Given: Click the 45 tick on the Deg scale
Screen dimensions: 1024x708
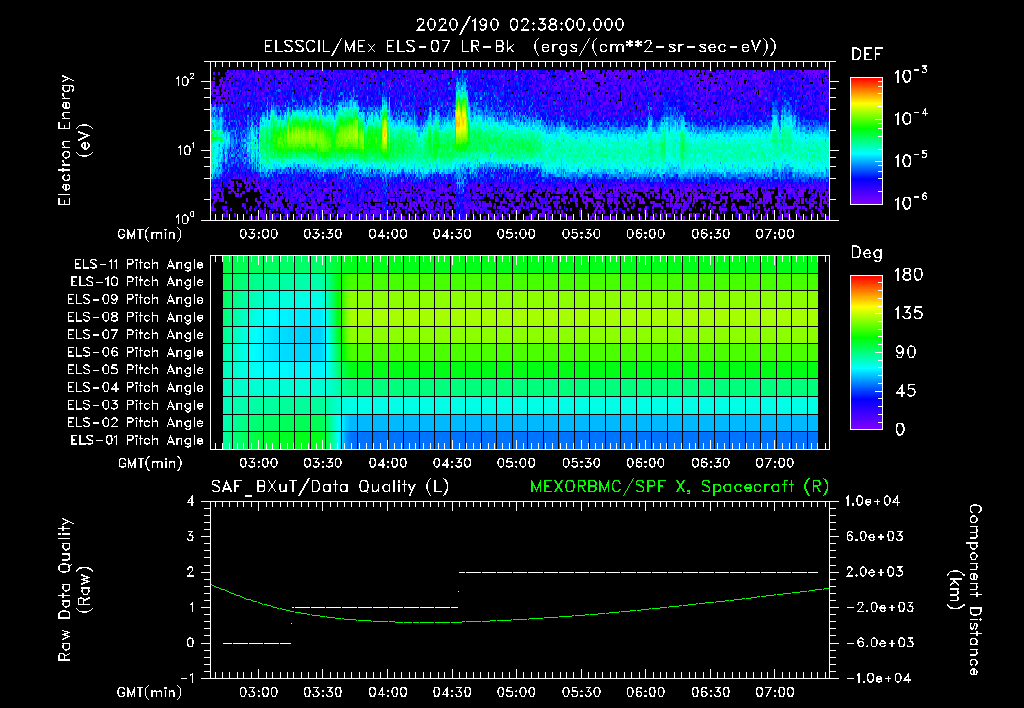Looking at the screenshot, I should coord(906,391).
